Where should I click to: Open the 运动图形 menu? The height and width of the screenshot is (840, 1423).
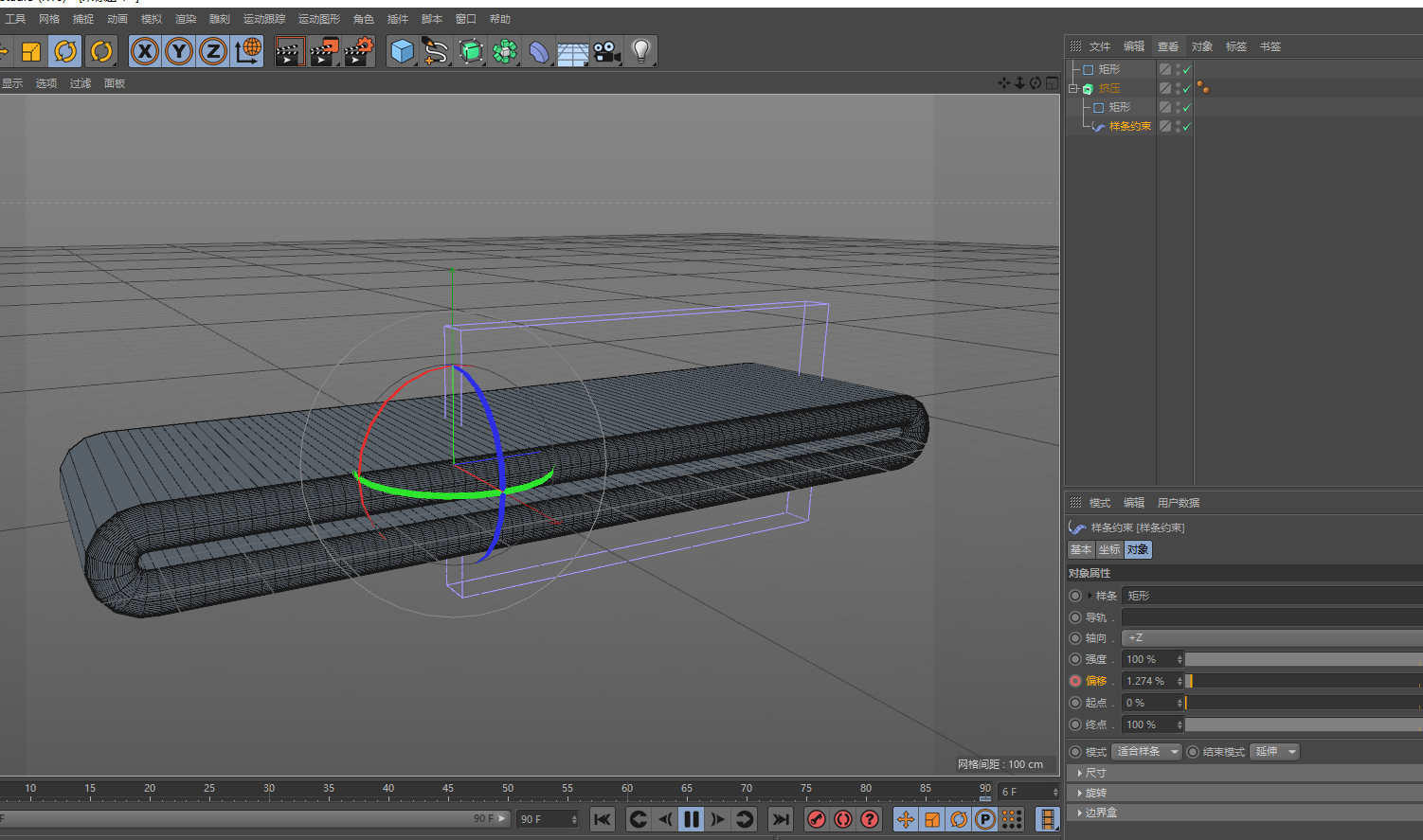pyautogui.click(x=319, y=19)
